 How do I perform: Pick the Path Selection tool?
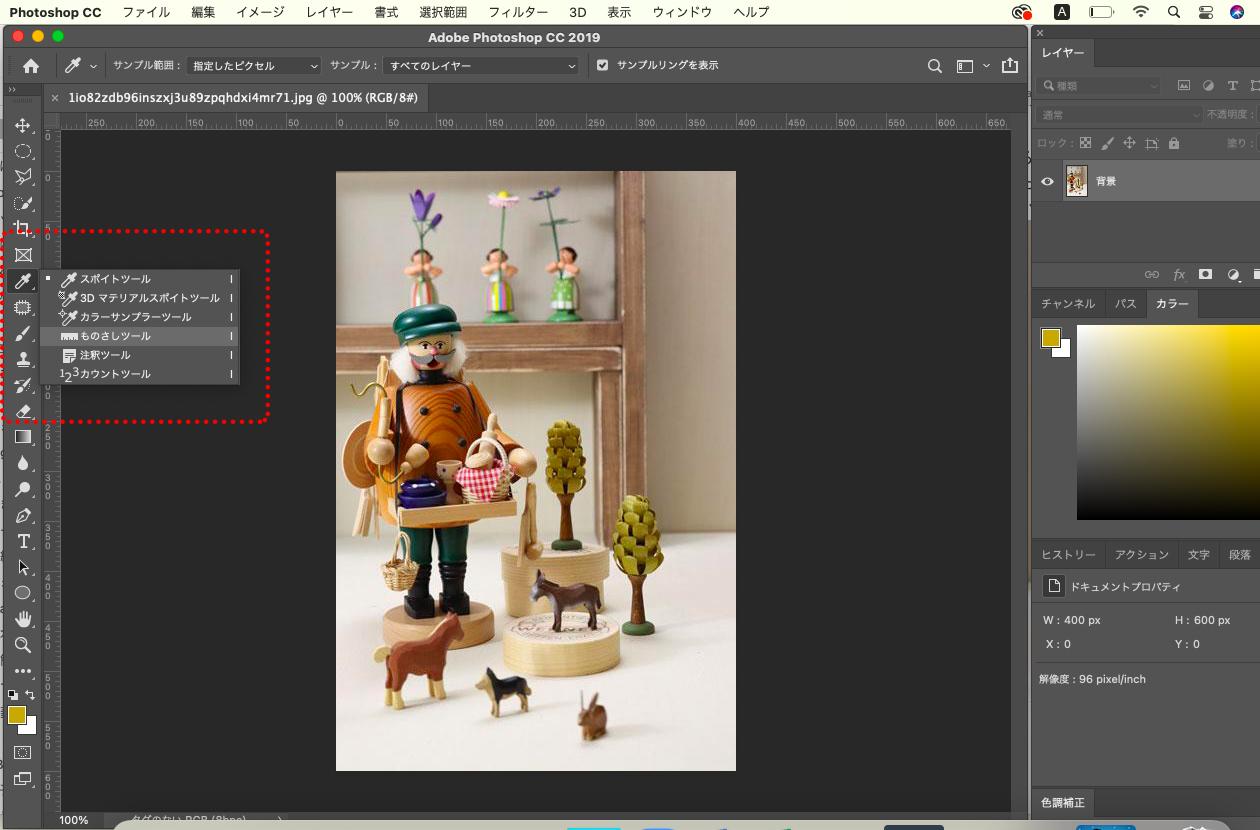(23, 567)
